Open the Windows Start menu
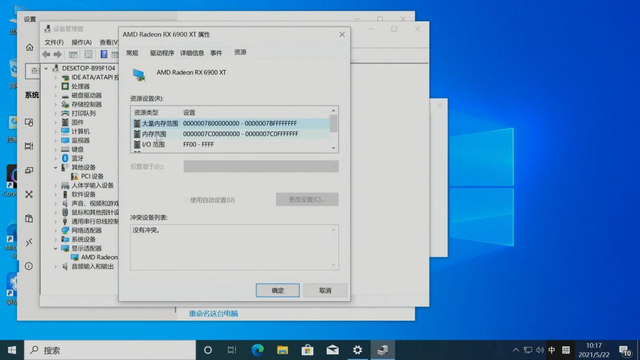The width and height of the screenshot is (640, 360). (12, 350)
